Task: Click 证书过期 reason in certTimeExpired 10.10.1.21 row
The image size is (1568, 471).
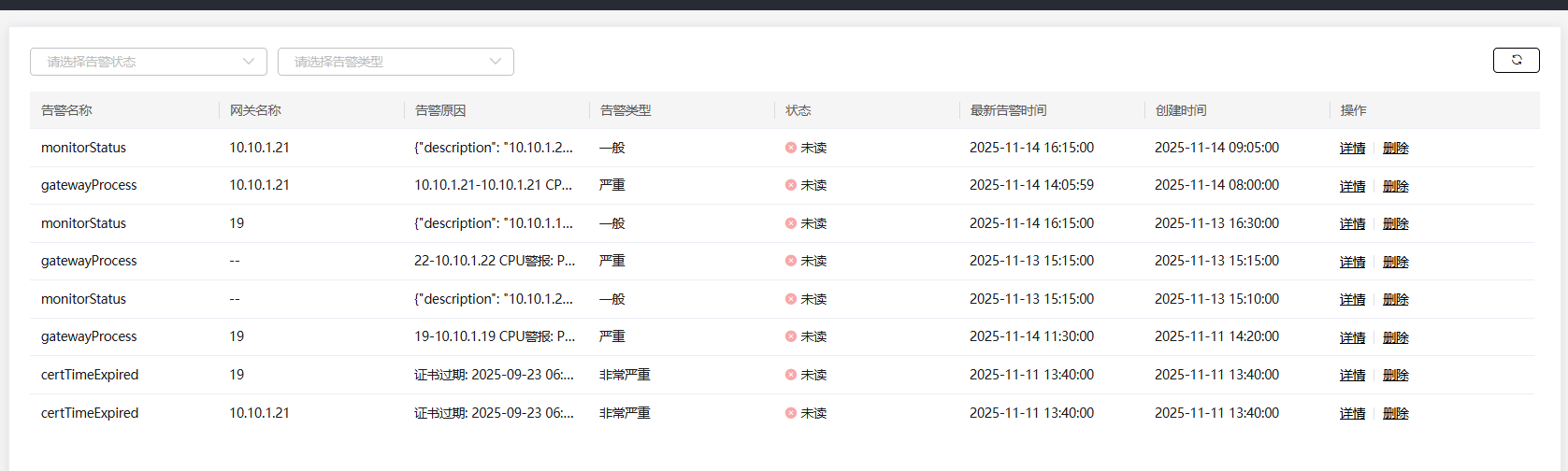Action: click(494, 413)
